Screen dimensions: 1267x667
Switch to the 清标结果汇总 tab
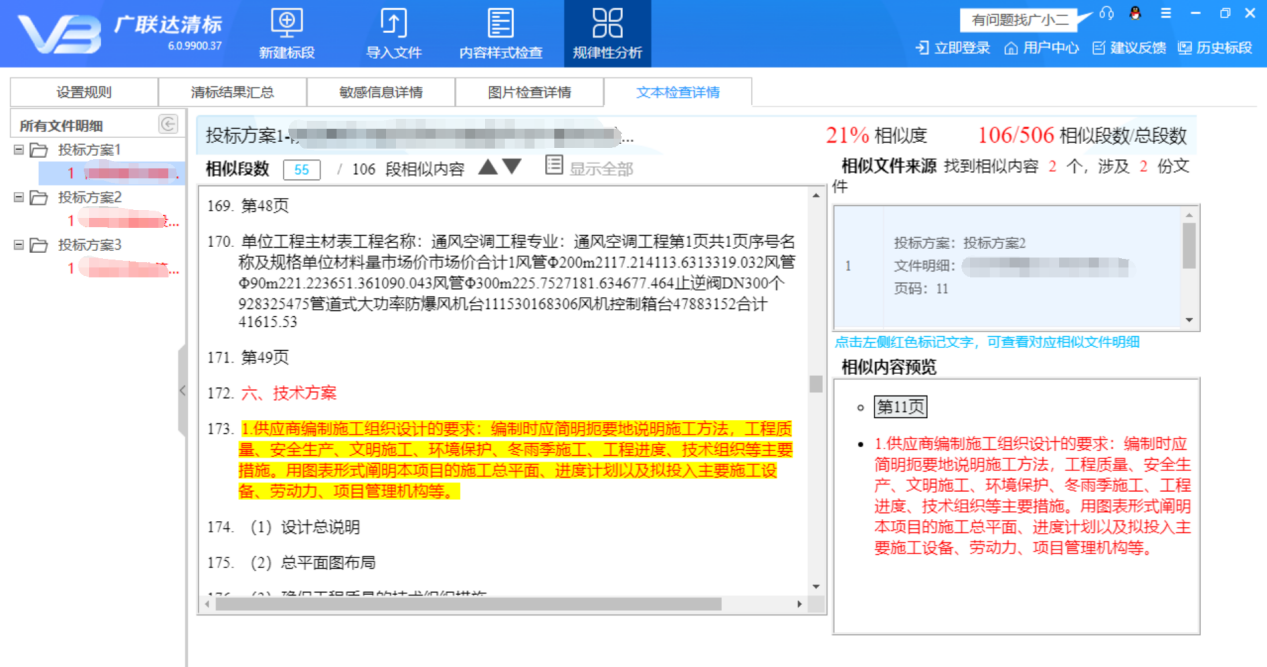[231, 91]
